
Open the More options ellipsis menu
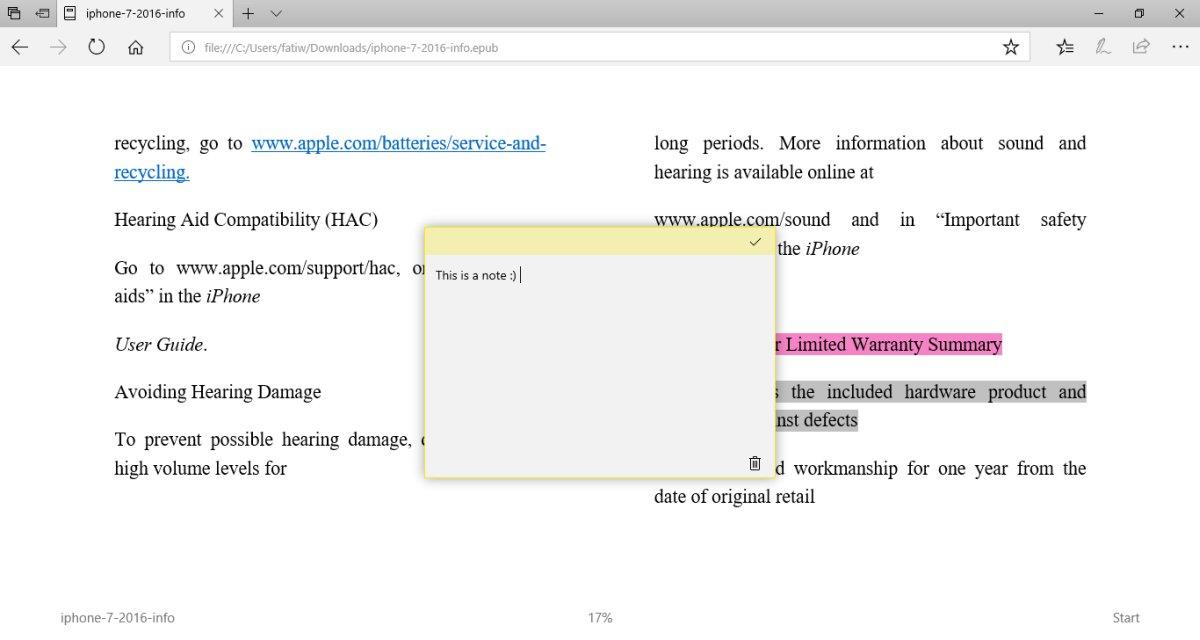(x=1178, y=47)
